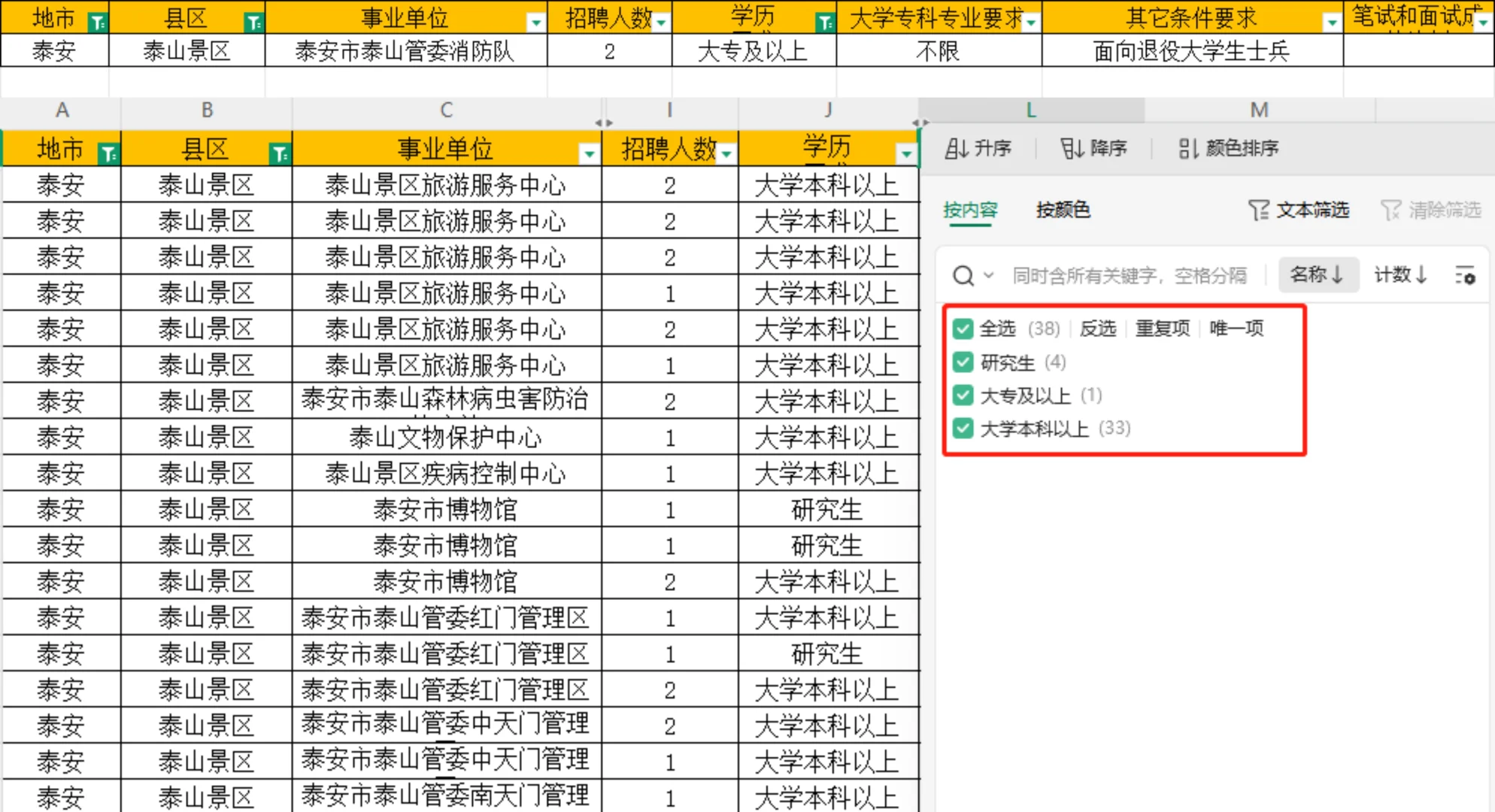The height and width of the screenshot is (812, 1495).
Task: Select the 按内容 tab
Action: (x=970, y=210)
